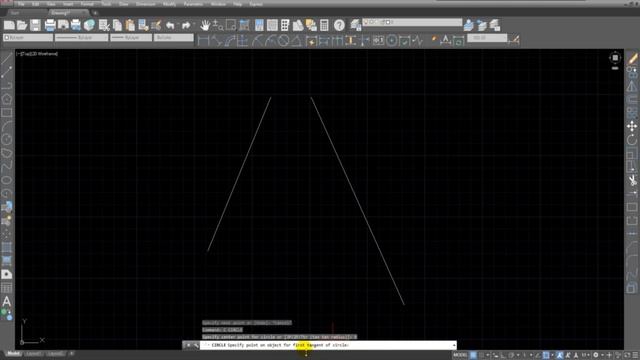This screenshot has height=360, width=640.
Task: Open the Parametric menu
Action: tap(193, 4)
